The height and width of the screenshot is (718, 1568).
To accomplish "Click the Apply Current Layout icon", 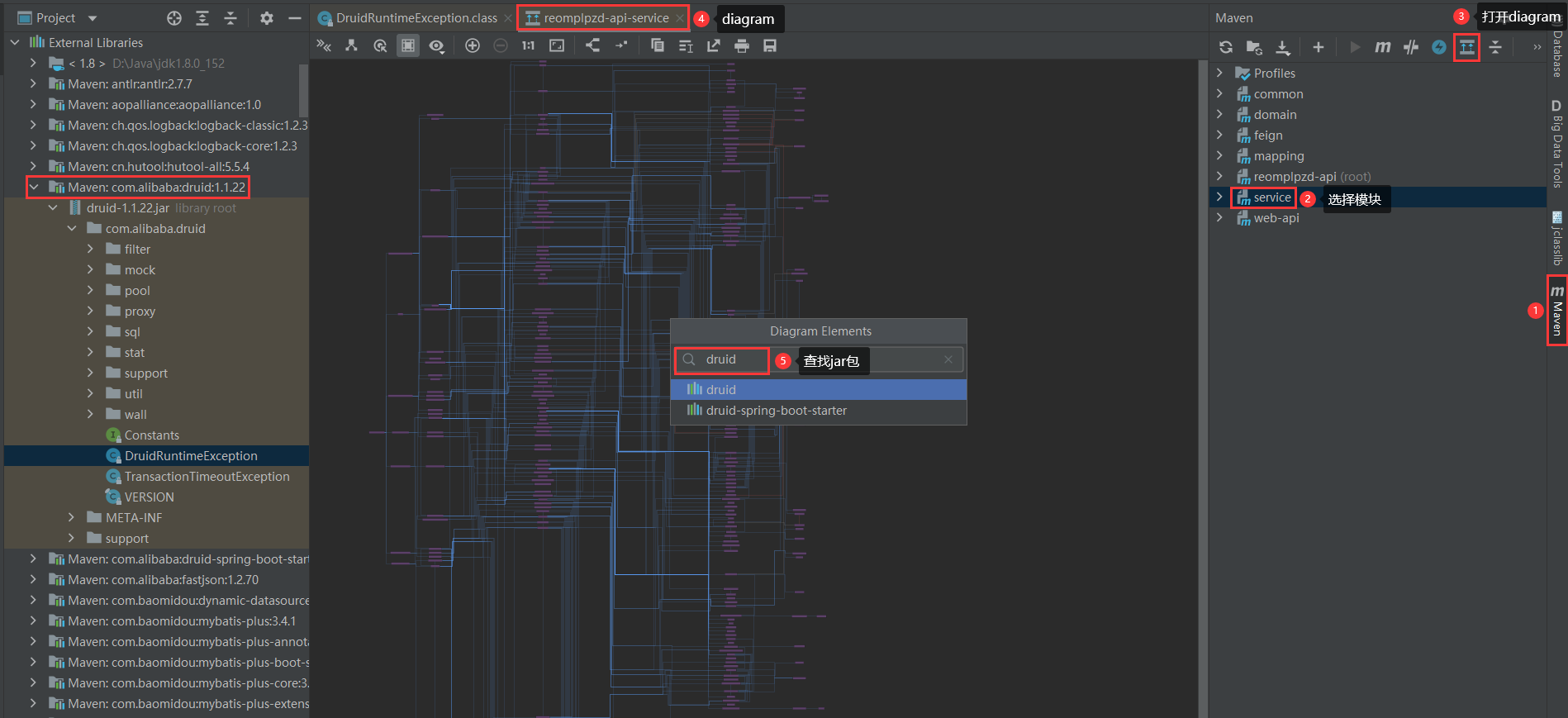I will tap(593, 45).
